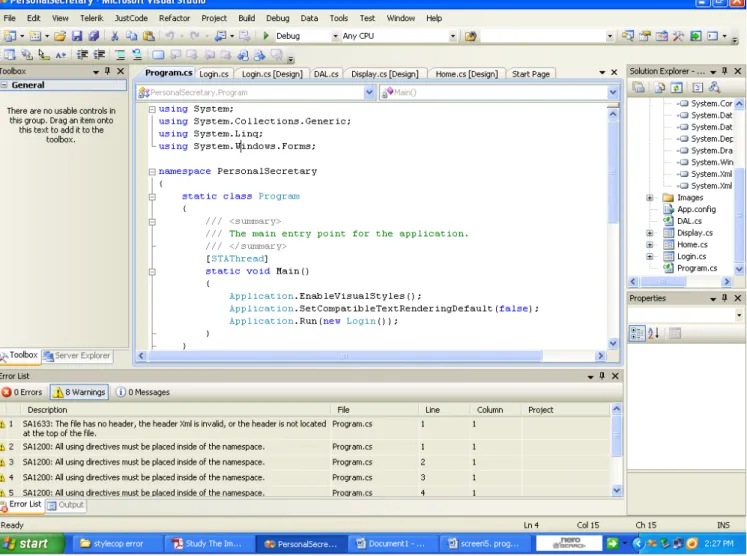The height and width of the screenshot is (556, 747).
Task: Click the Uncomment Lines icon
Action: tap(137, 55)
